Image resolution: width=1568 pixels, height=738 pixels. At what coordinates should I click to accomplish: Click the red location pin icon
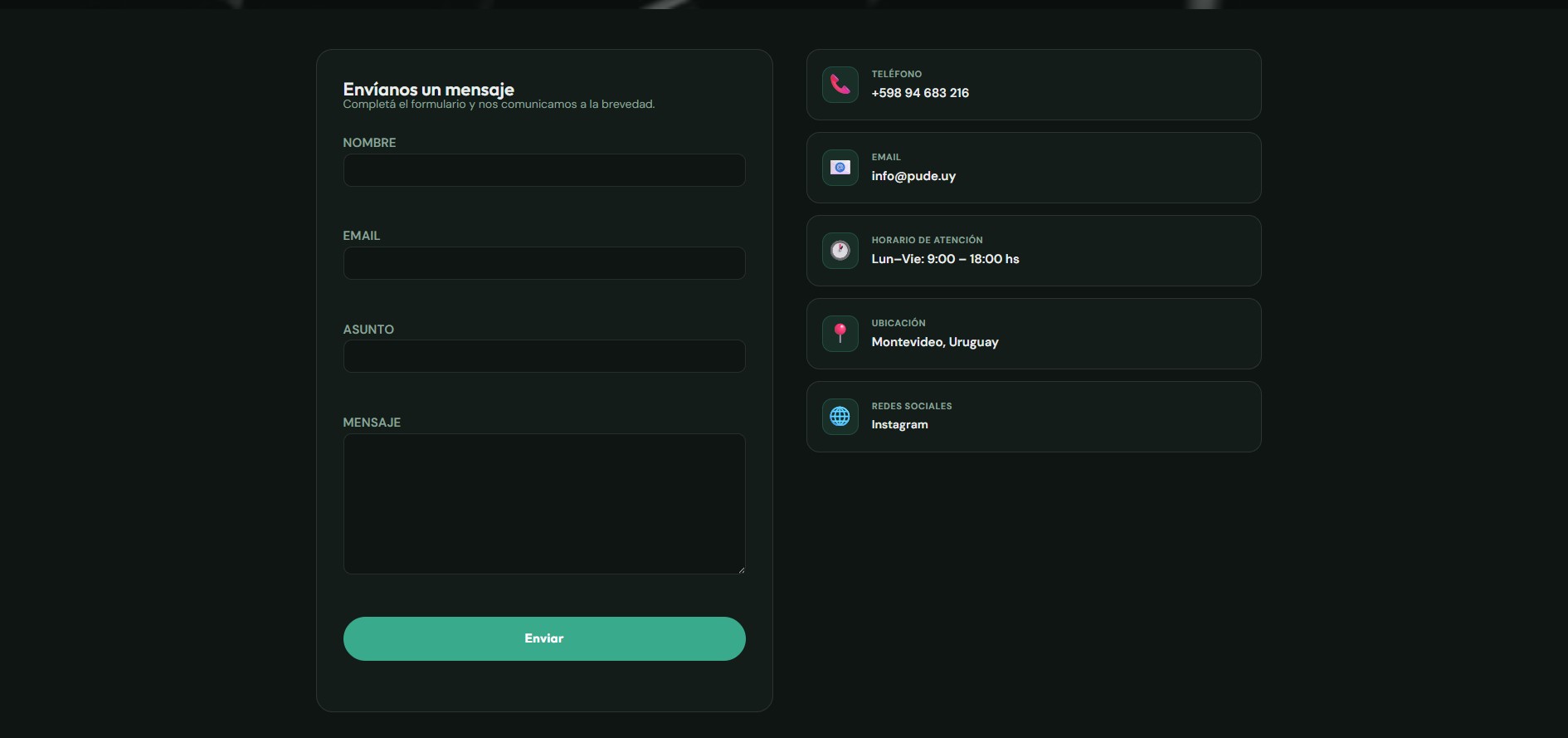[x=840, y=334]
